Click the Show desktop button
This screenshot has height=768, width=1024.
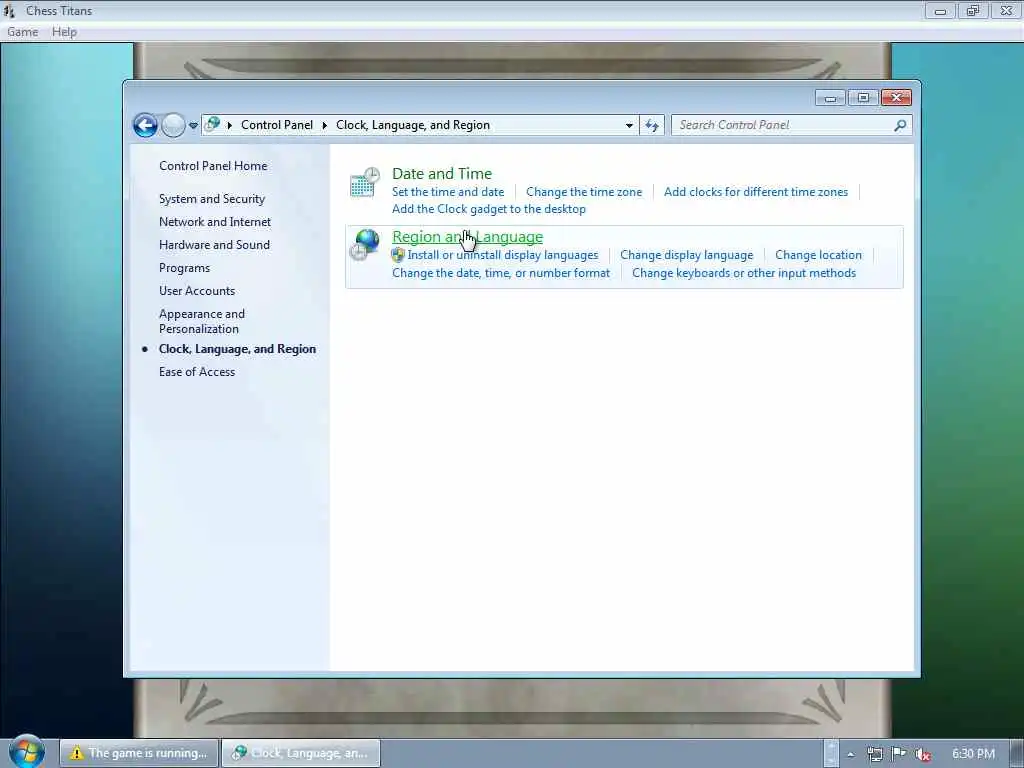(x=1017, y=753)
